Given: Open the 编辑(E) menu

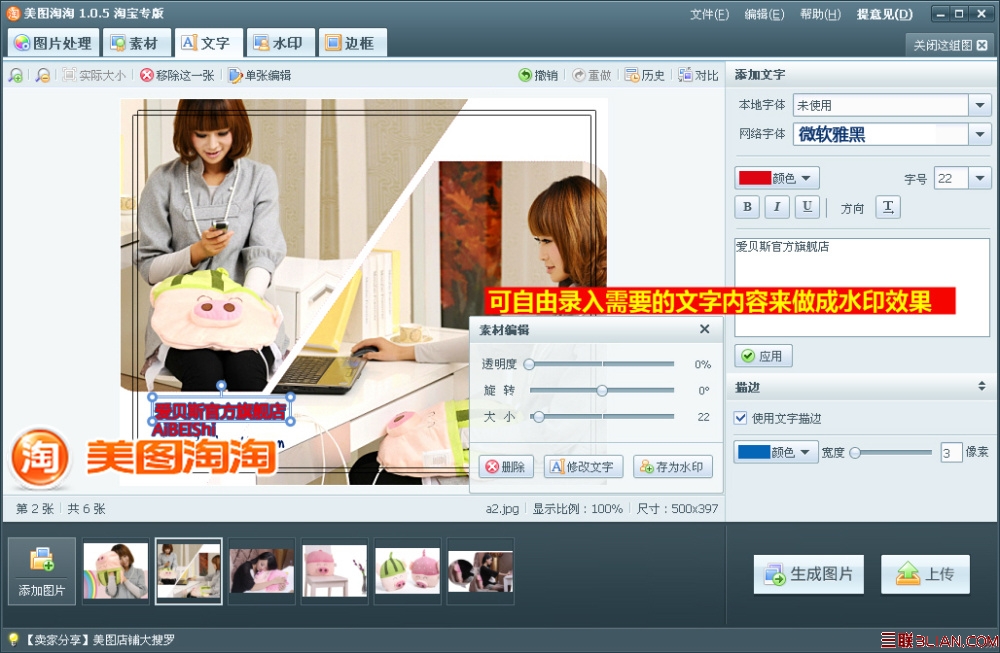Looking at the screenshot, I should tap(764, 14).
